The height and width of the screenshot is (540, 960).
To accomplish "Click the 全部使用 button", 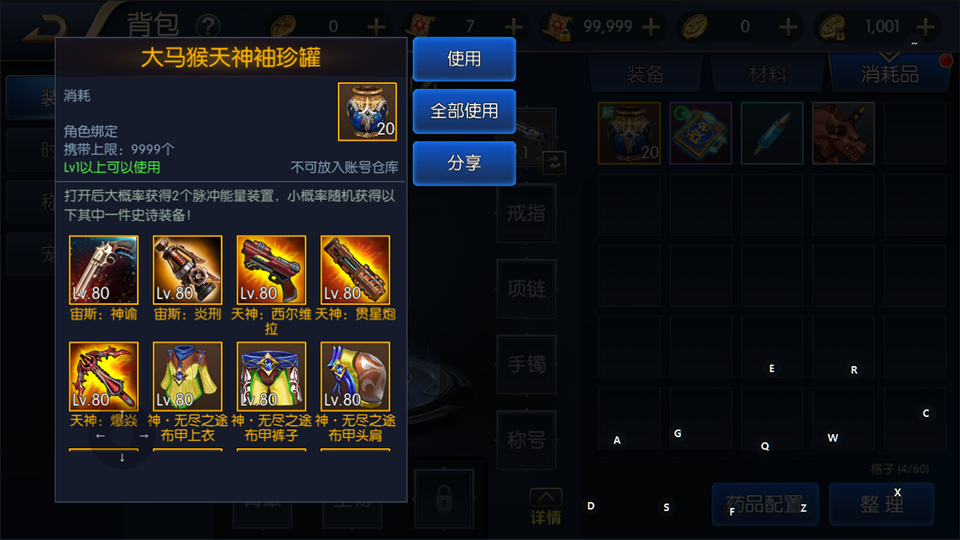I will 464,111.
